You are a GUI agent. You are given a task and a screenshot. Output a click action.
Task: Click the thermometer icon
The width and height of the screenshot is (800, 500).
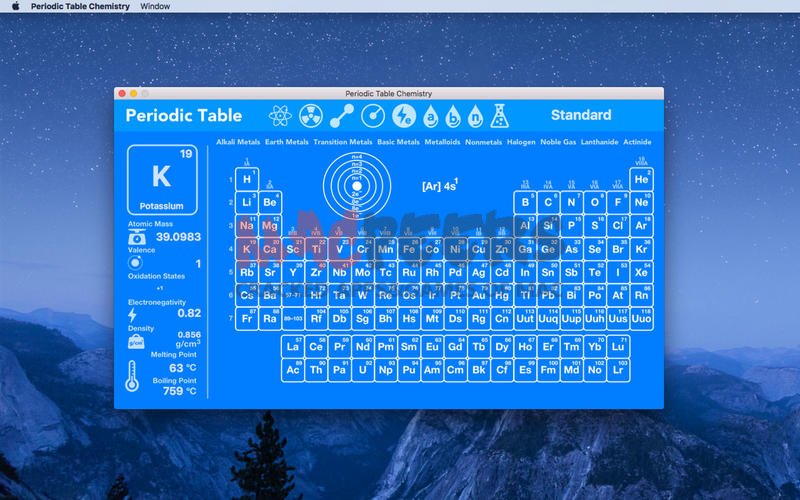tap(132, 376)
